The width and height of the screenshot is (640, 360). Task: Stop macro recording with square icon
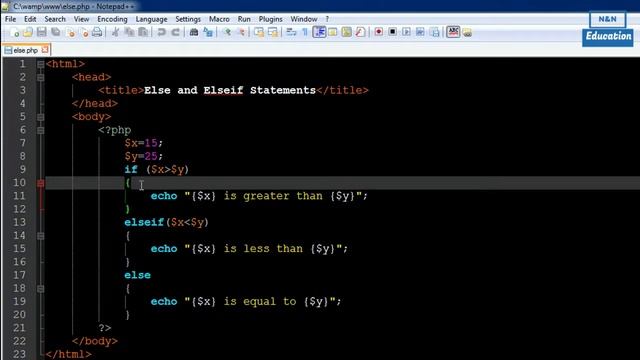(x=393, y=32)
